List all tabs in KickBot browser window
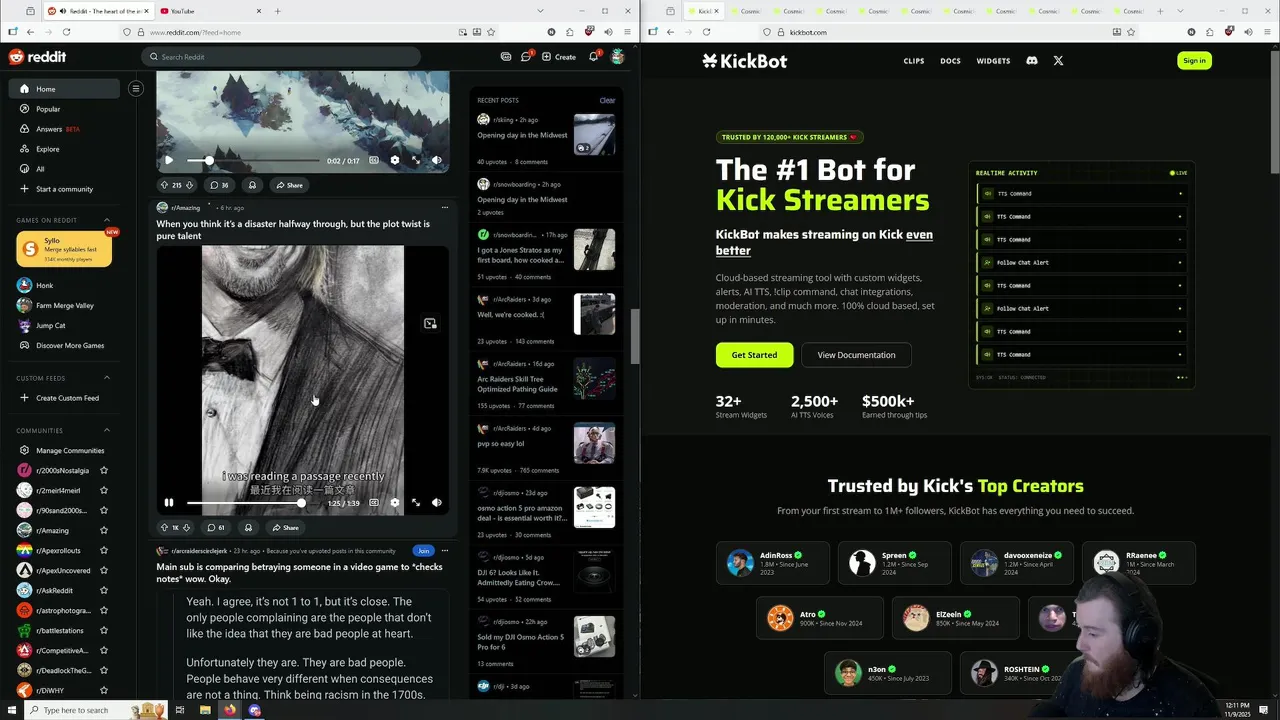This screenshot has height=720, width=1280. click(x=1180, y=11)
